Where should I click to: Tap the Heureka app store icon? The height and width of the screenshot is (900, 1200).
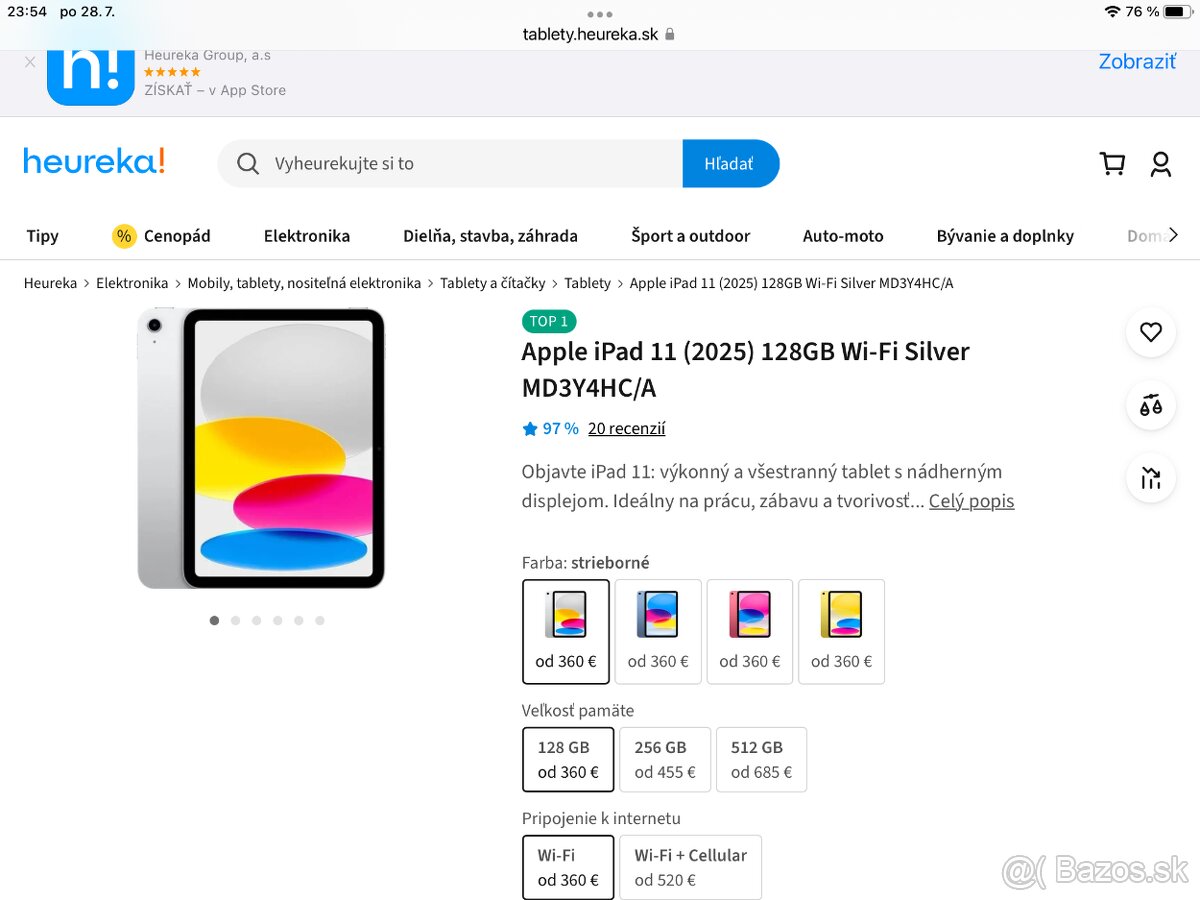(x=90, y=77)
